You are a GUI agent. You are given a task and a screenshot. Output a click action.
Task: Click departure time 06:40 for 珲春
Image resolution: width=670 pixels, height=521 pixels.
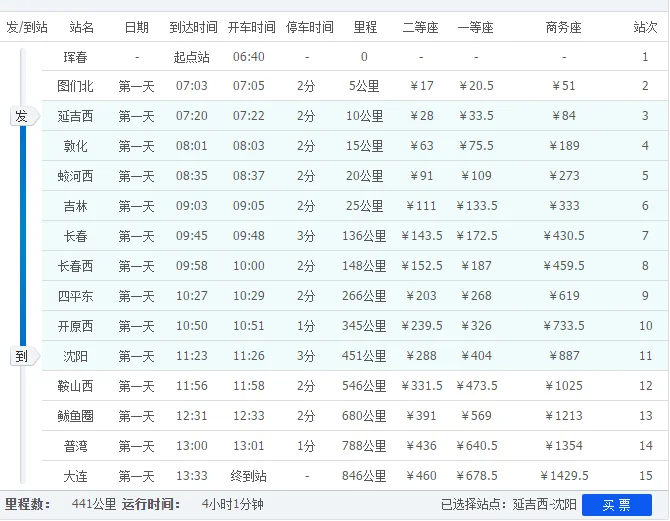pos(249,56)
